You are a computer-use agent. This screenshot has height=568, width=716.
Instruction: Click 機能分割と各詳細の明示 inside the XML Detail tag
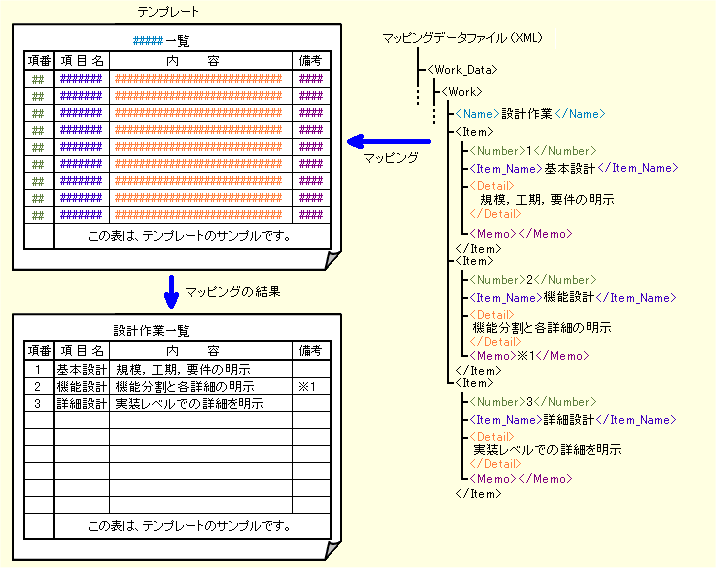tap(542, 327)
